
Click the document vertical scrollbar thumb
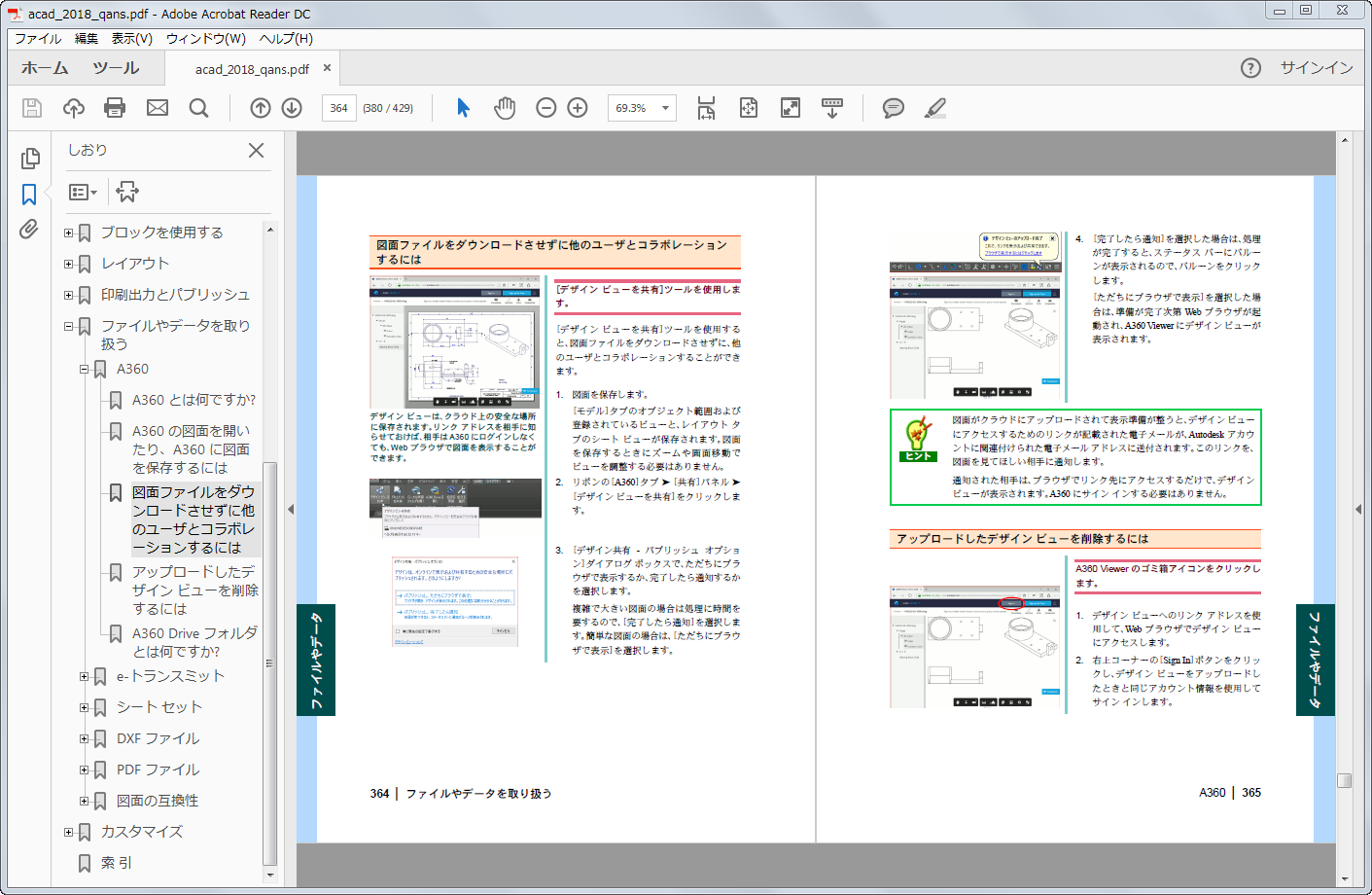(x=1344, y=780)
